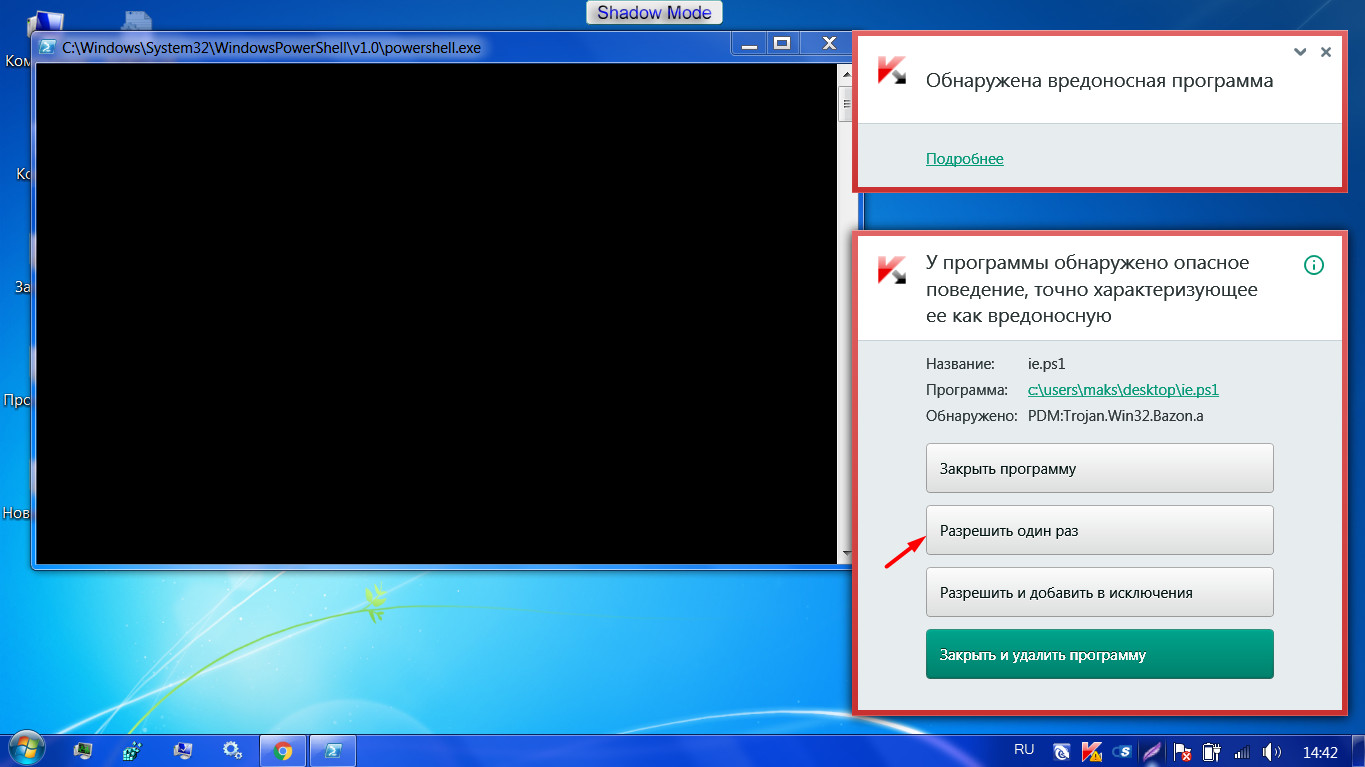Click the battery power tray icon
This screenshot has height=767, width=1365.
pos(1212,751)
